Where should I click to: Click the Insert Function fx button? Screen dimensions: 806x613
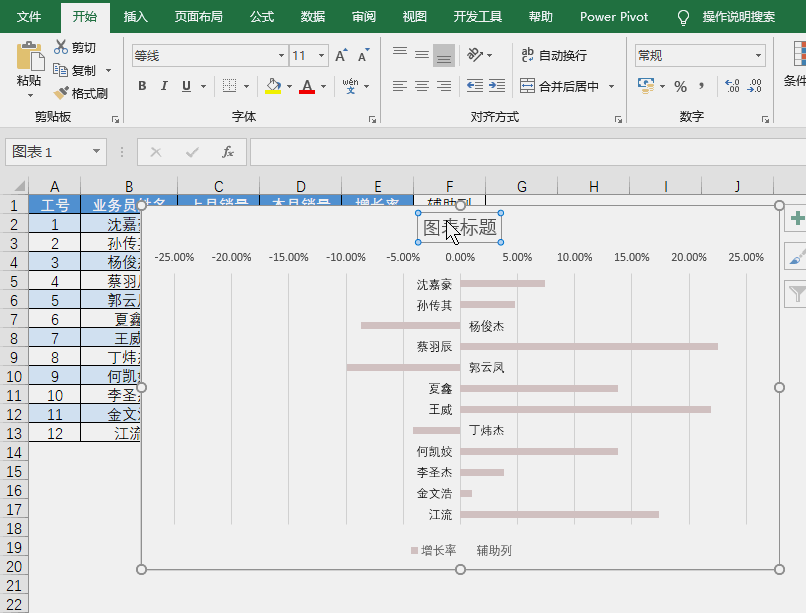coord(228,152)
